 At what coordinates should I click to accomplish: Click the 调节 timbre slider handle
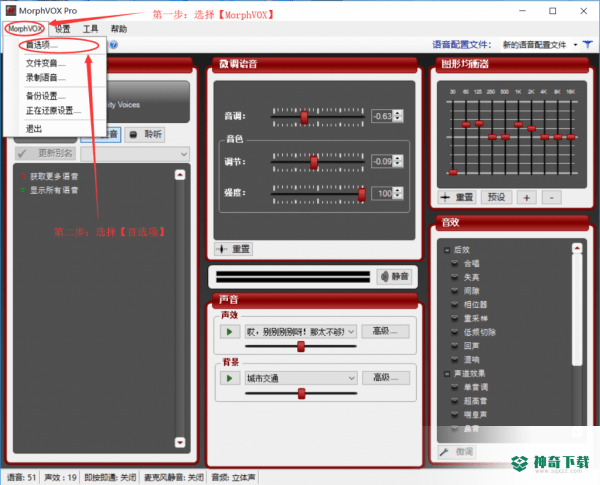314,162
